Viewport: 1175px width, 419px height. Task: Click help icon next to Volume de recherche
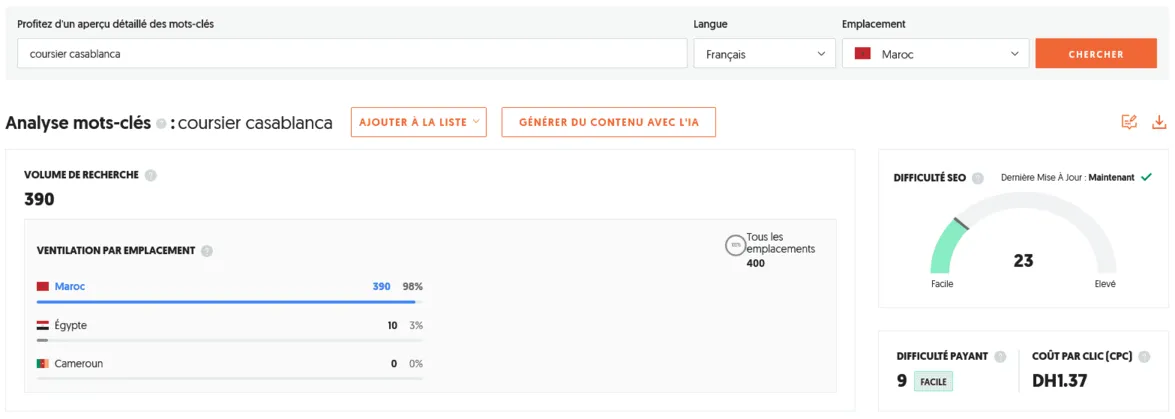[x=151, y=175]
